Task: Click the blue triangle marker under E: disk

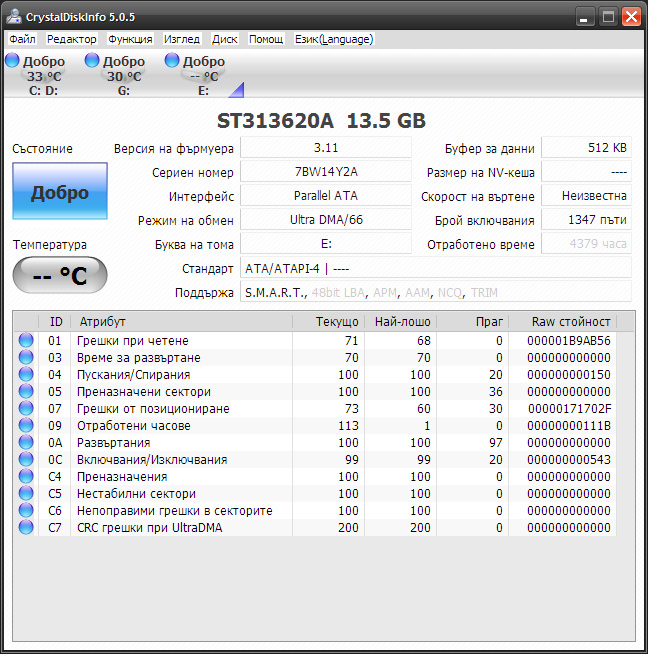Action: click(x=238, y=91)
